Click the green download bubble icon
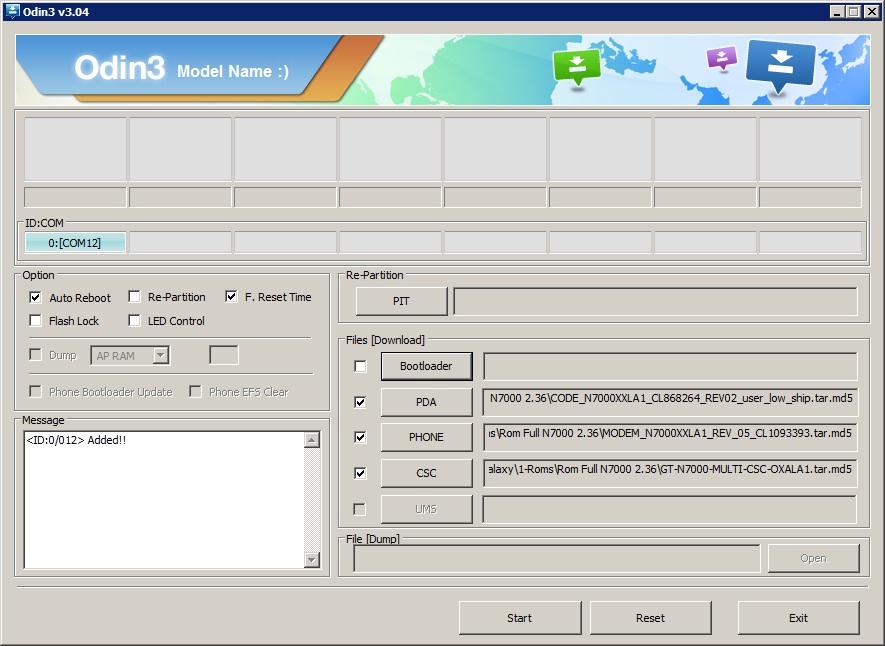885x646 pixels. [578, 66]
